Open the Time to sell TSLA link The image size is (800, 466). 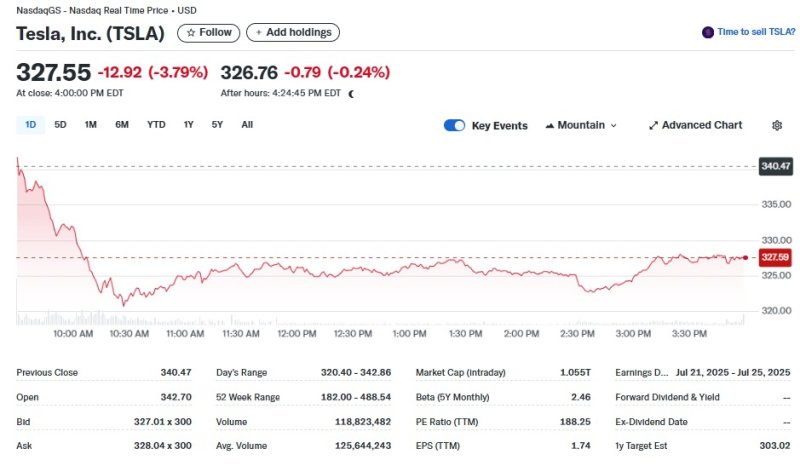pos(756,32)
